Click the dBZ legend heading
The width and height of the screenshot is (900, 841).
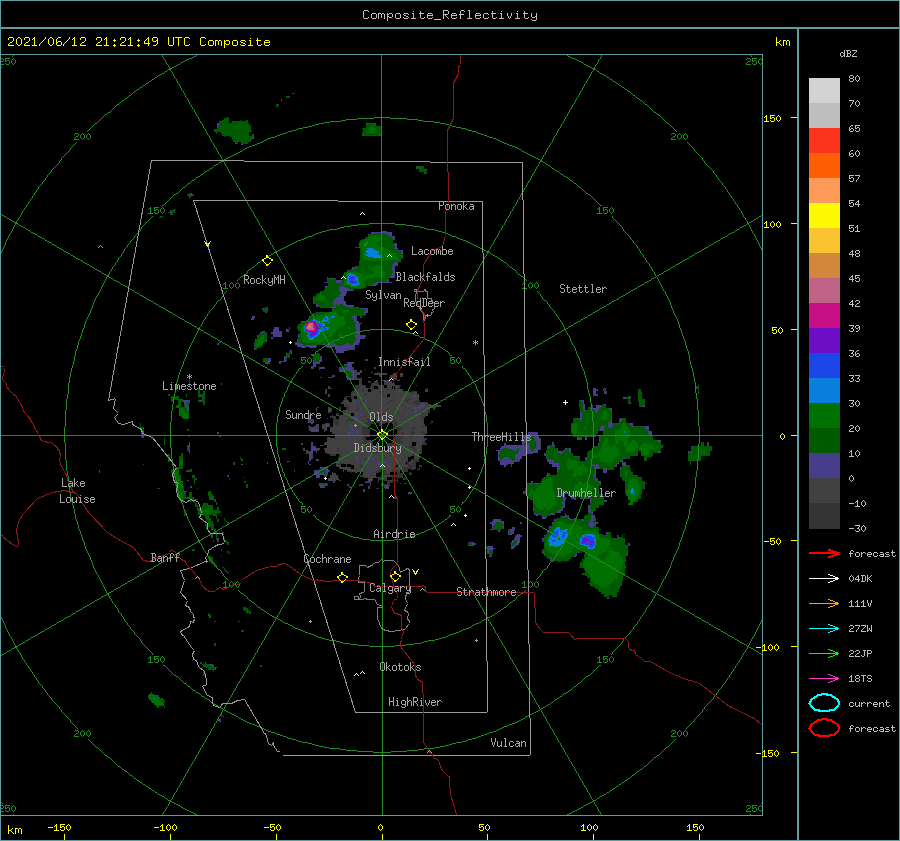848,54
